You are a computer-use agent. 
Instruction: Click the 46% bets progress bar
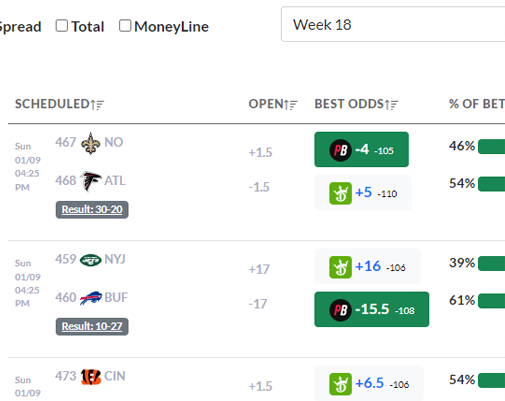pyautogui.click(x=492, y=147)
